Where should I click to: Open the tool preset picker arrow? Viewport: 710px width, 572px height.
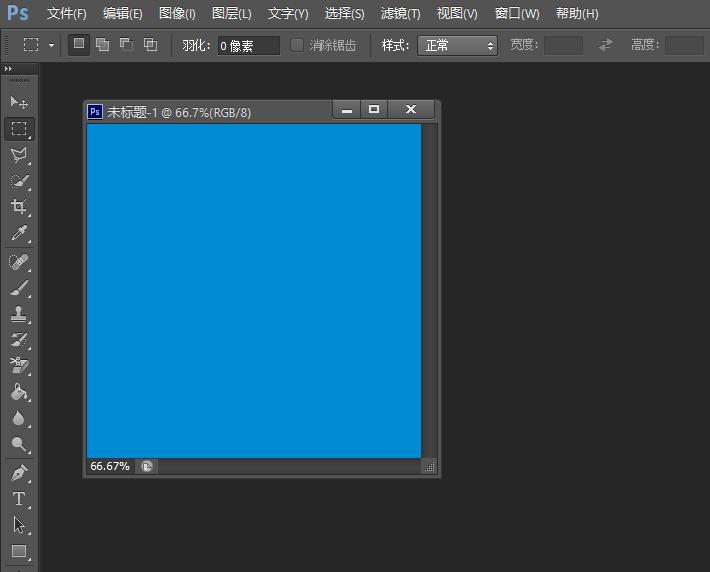pos(51,45)
